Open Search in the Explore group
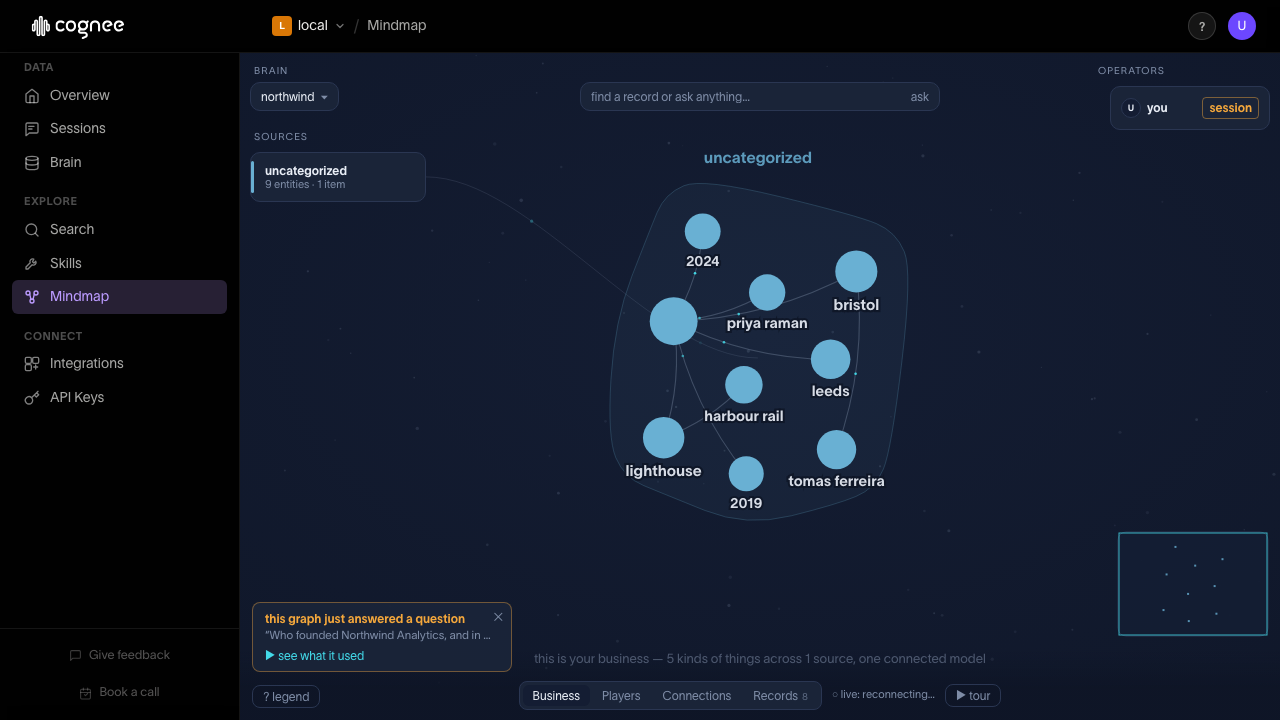The height and width of the screenshot is (720, 1280). pyautogui.click(x=119, y=229)
